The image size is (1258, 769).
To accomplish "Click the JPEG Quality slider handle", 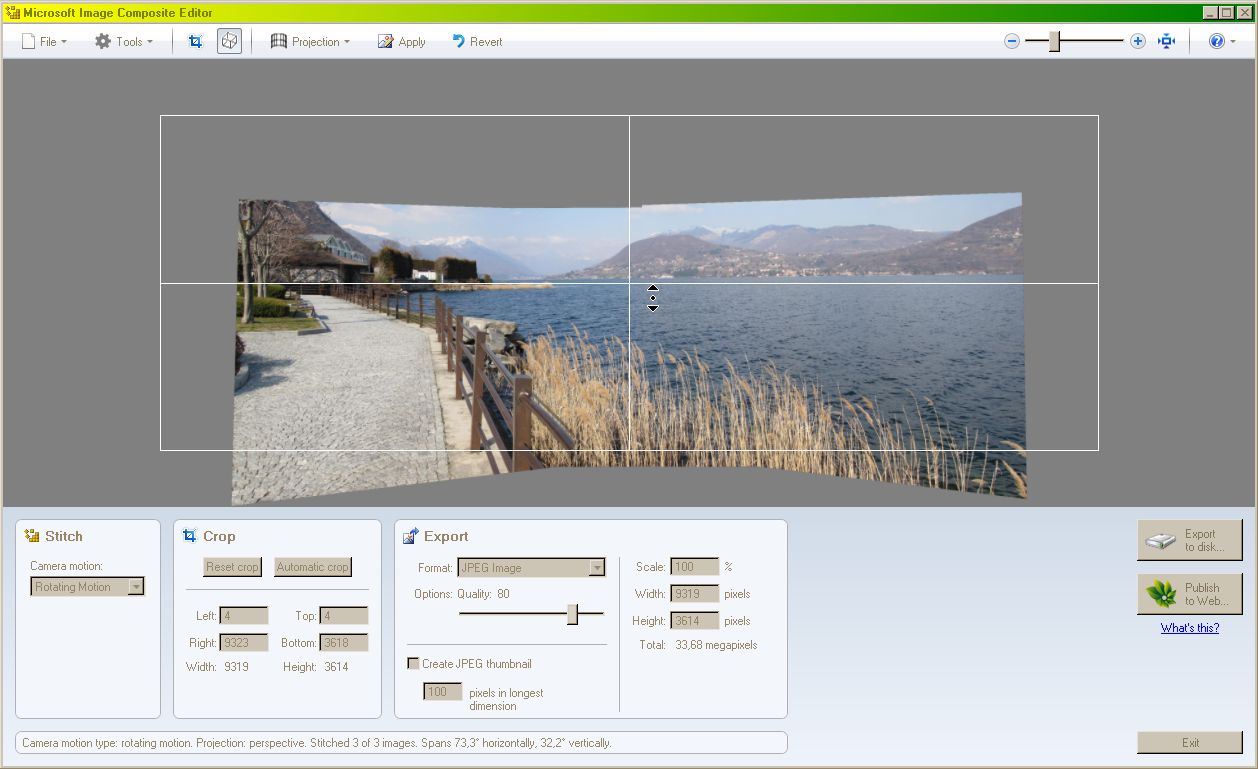I will tap(572, 614).
